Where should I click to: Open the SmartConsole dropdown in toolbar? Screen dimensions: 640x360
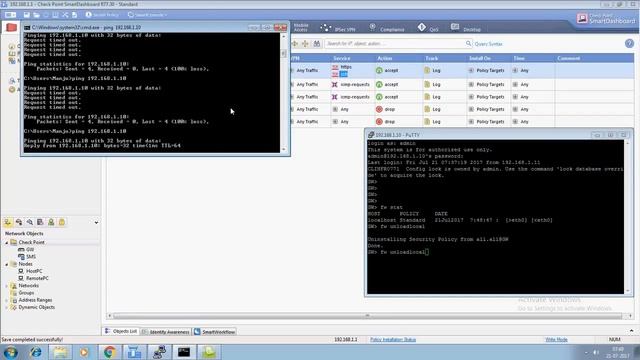tap(147, 15)
